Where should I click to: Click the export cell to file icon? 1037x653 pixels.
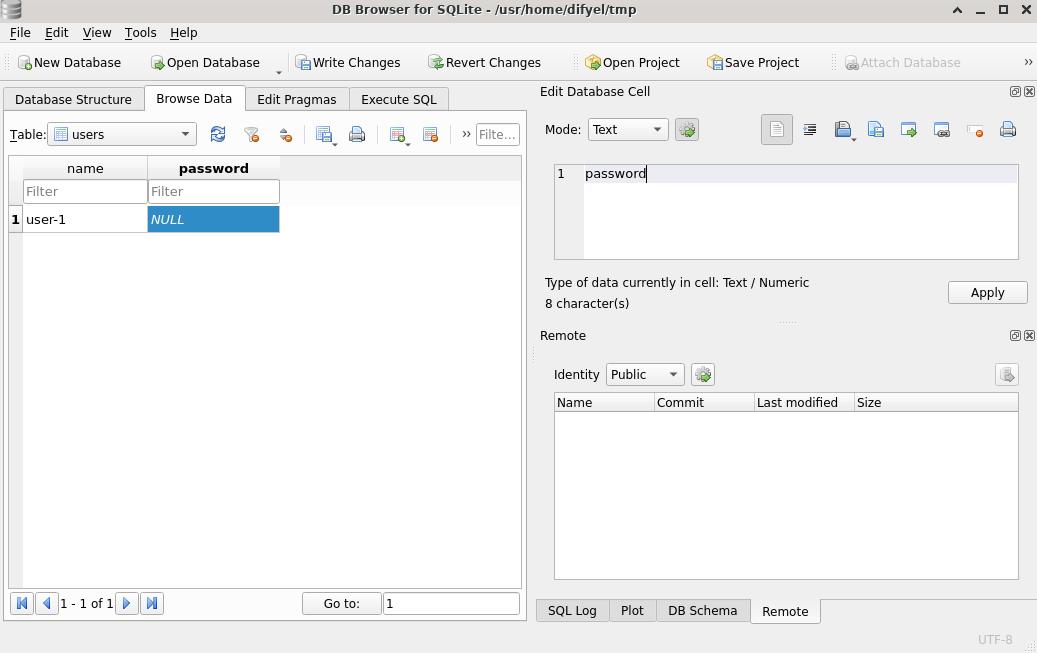click(x=876, y=130)
